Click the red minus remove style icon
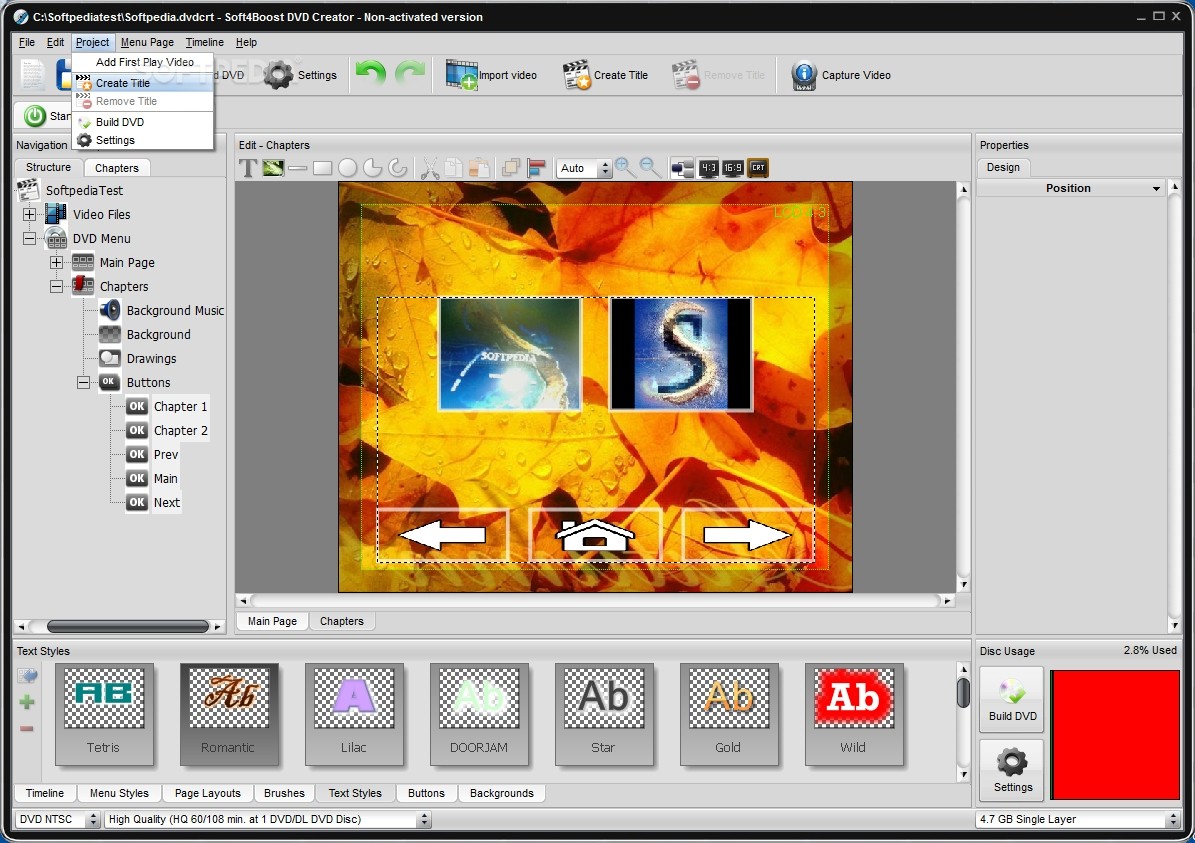Screen dimensions: 1195x843 (x=27, y=729)
